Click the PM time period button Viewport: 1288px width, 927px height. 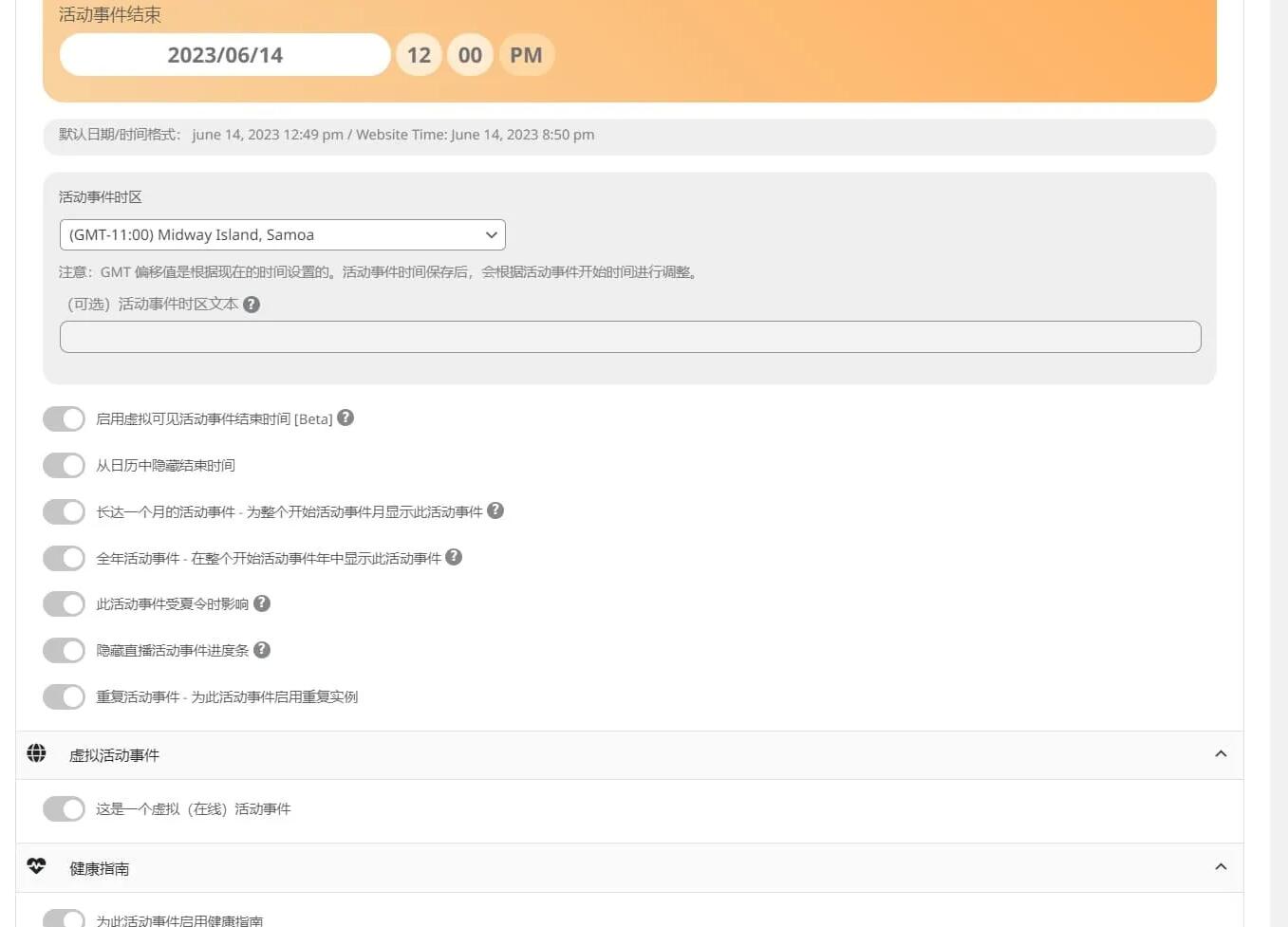pos(526,55)
